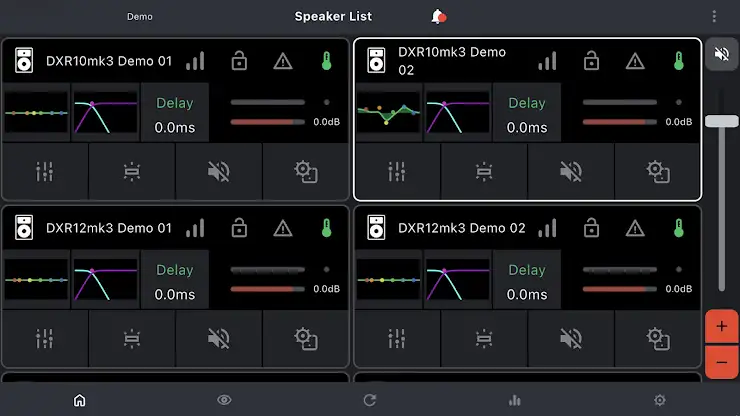Increase master level with plus button
The image size is (740, 416).
point(722,326)
